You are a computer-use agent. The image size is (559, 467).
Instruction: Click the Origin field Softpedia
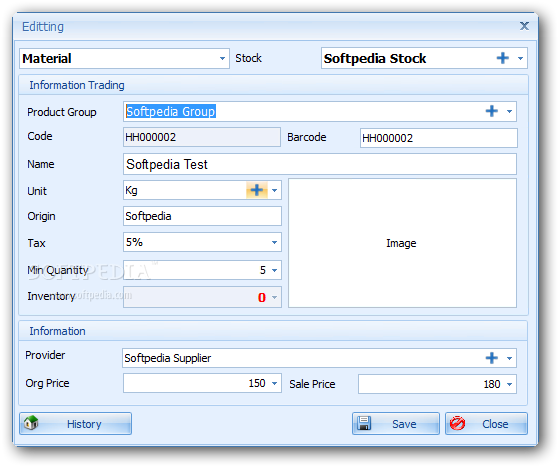pos(202,216)
